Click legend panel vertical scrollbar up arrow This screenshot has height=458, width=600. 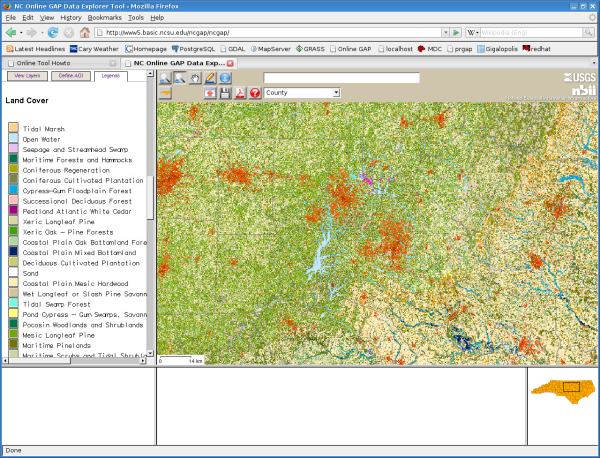point(150,73)
